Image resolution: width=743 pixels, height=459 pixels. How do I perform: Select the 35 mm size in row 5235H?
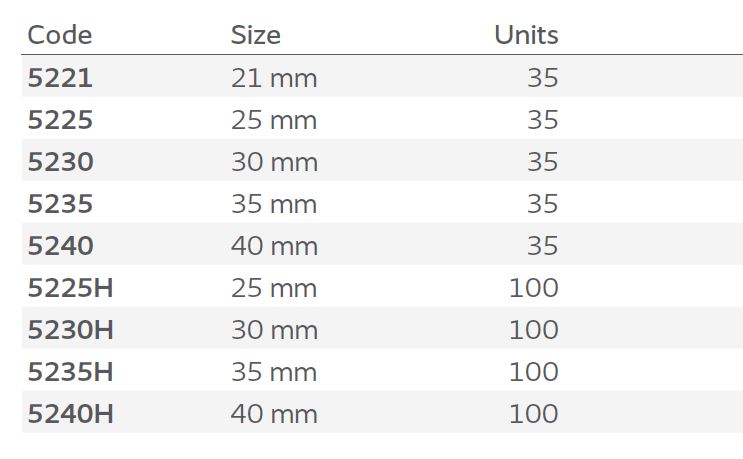[x=273, y=372]
